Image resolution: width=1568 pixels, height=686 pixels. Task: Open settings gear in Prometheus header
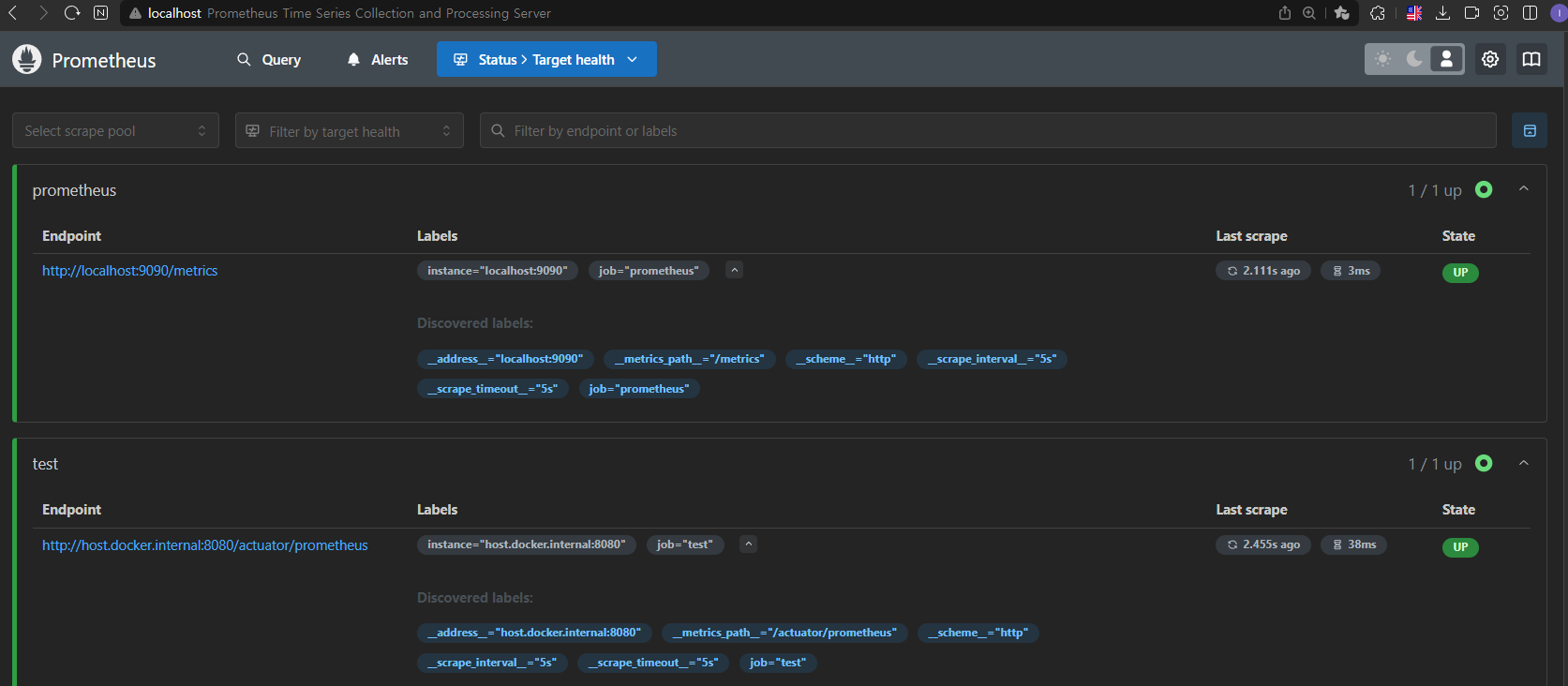point(1490,59)
